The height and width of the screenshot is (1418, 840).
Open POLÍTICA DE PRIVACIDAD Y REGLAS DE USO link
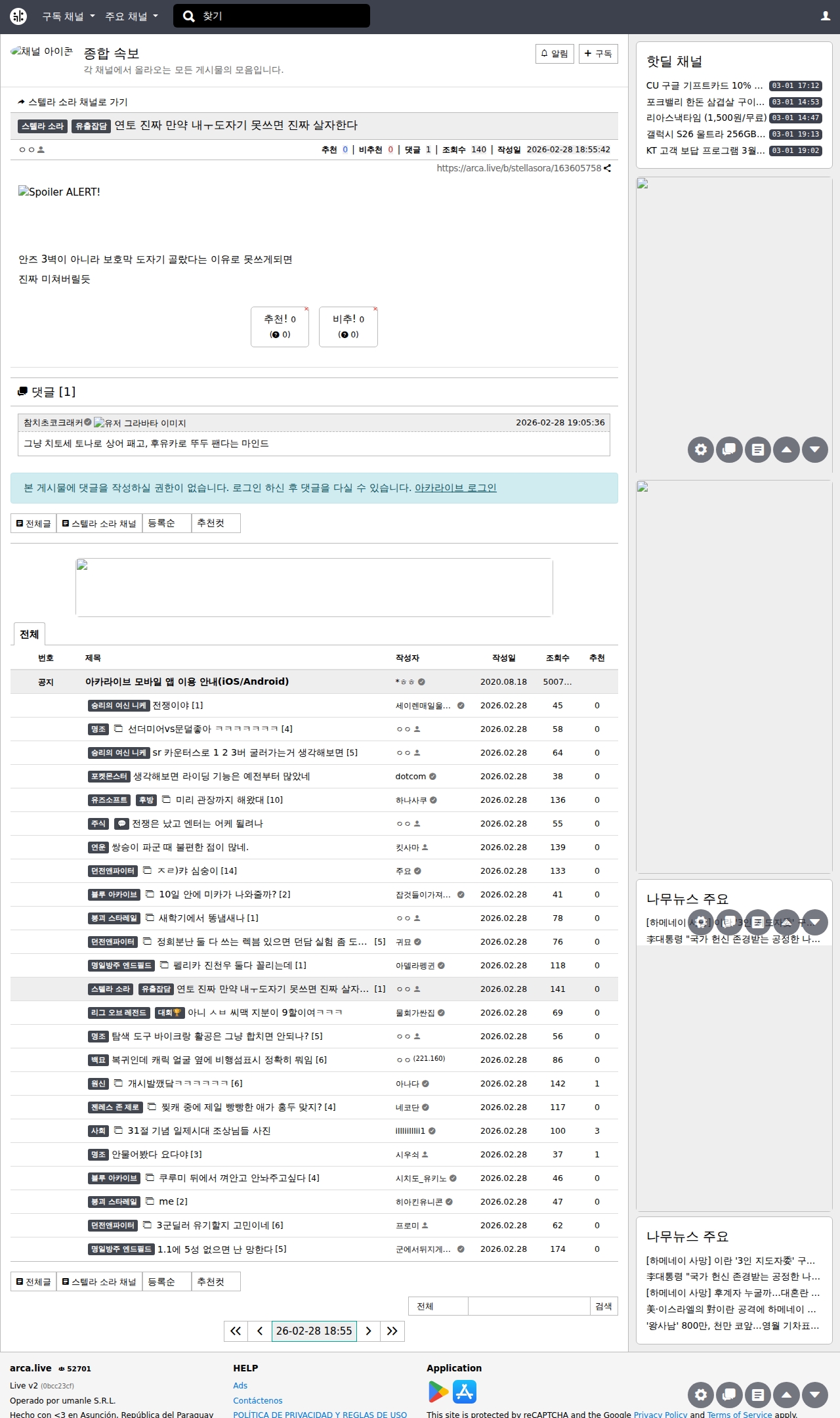tap(320, 1415)
